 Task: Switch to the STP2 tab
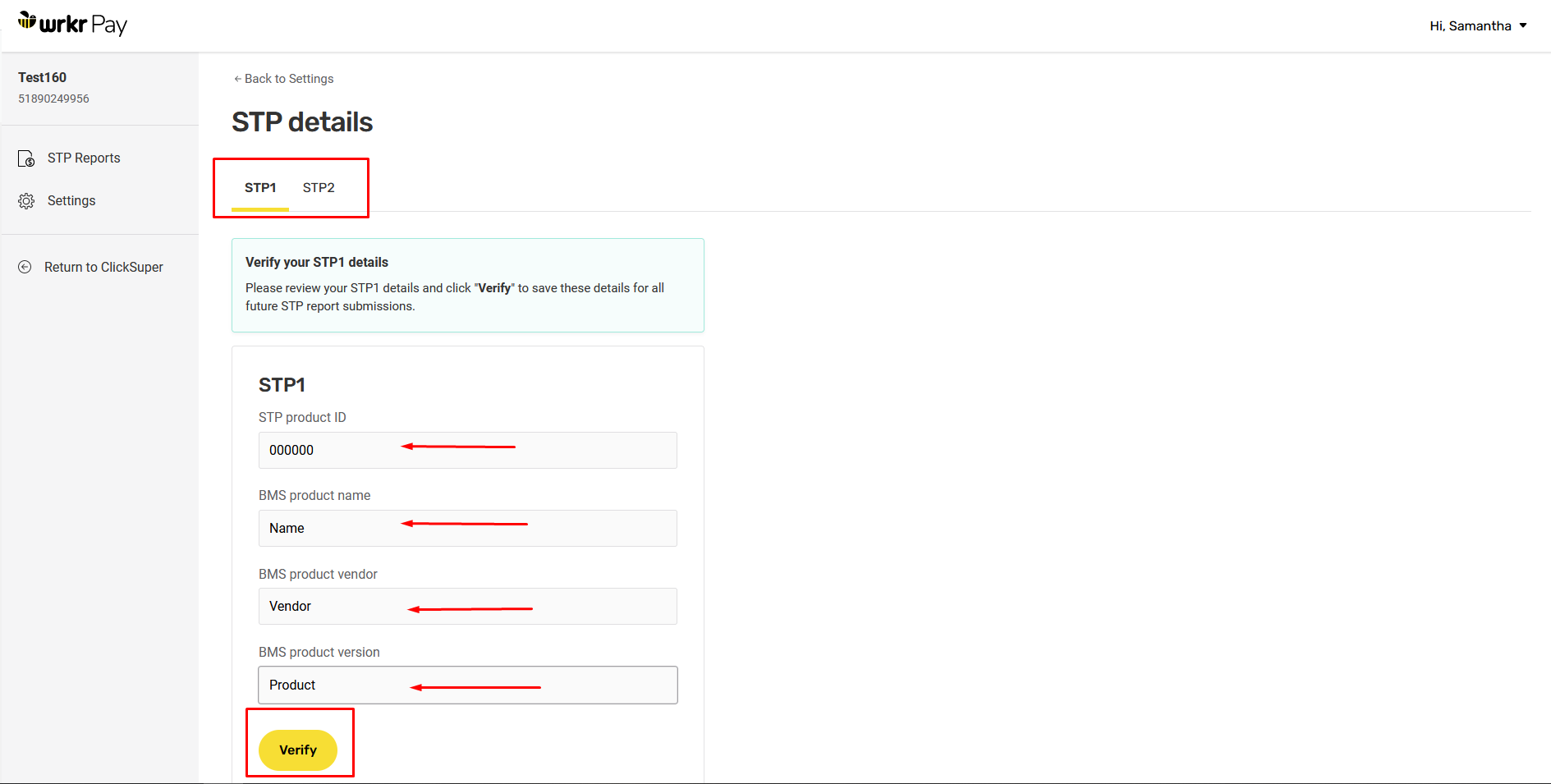click(x=319, y=187)
